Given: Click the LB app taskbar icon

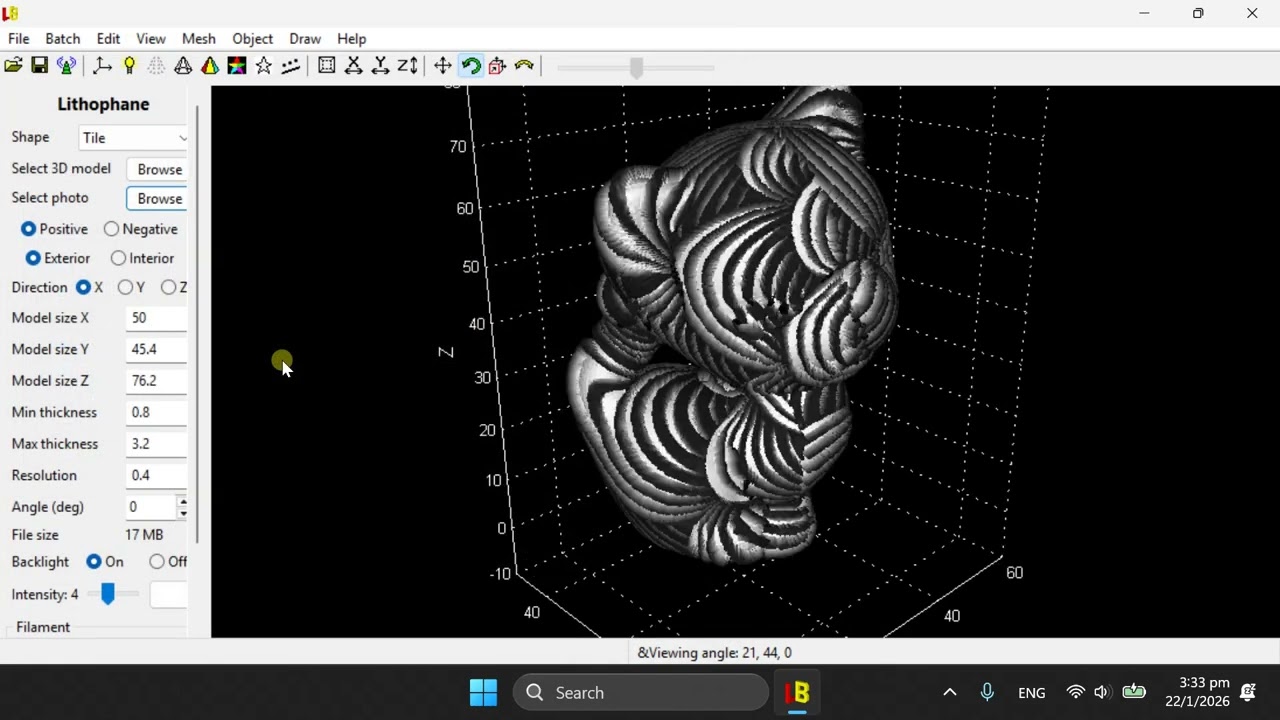Looking at the screenshot, I should (797, 692).
